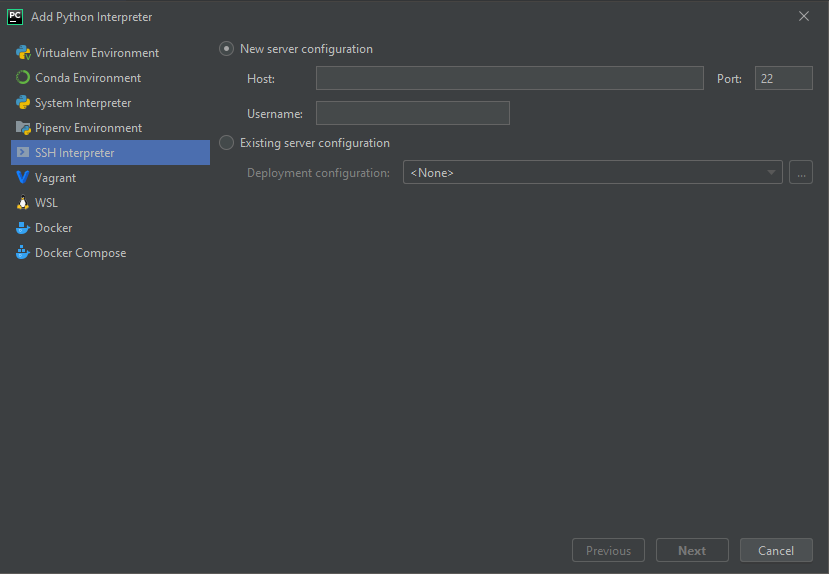Pick the Vagrant interpreter type
The height and width of the screenshot is (574, 829).
110,178
